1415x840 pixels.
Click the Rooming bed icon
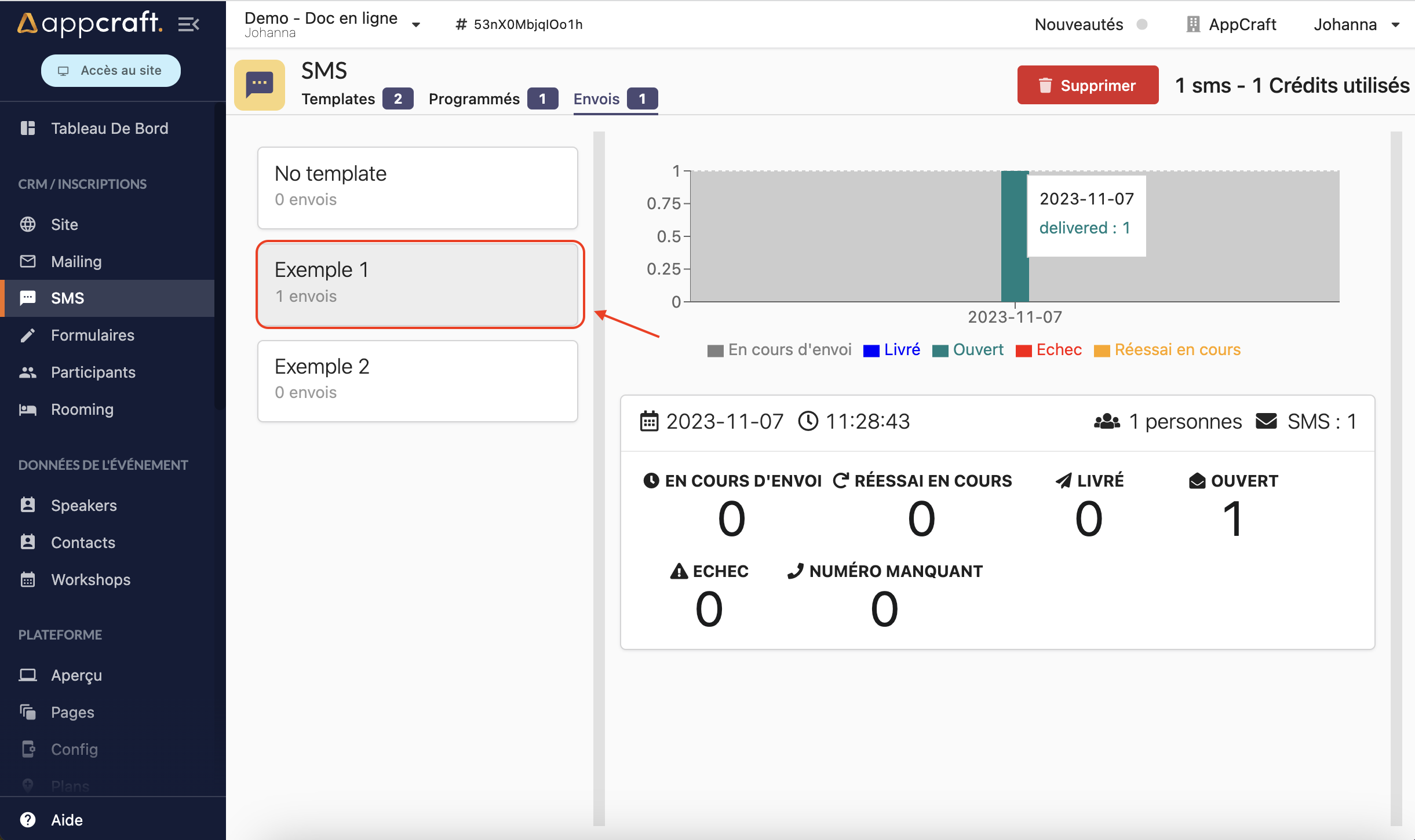(28, 409)
